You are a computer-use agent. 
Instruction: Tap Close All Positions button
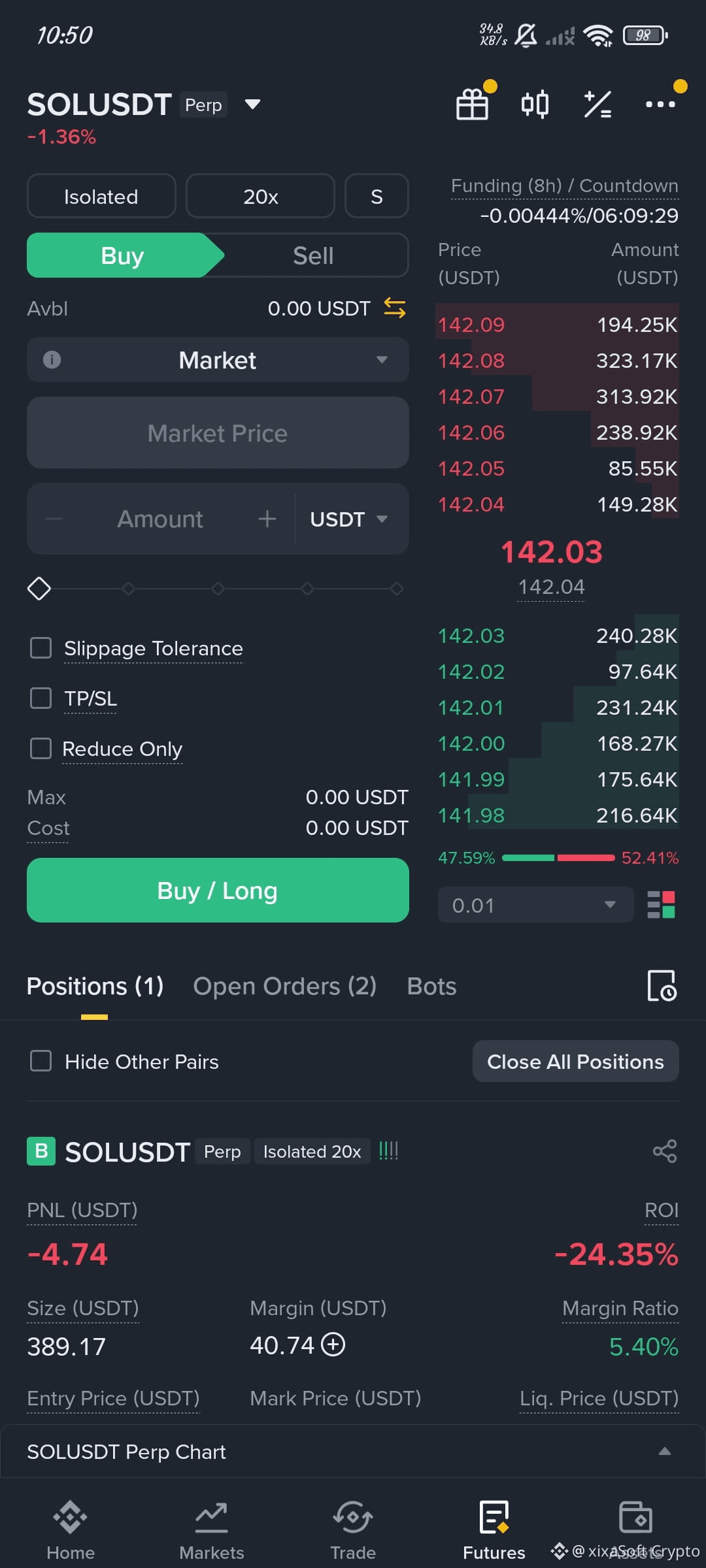(x=575, y=1062)
